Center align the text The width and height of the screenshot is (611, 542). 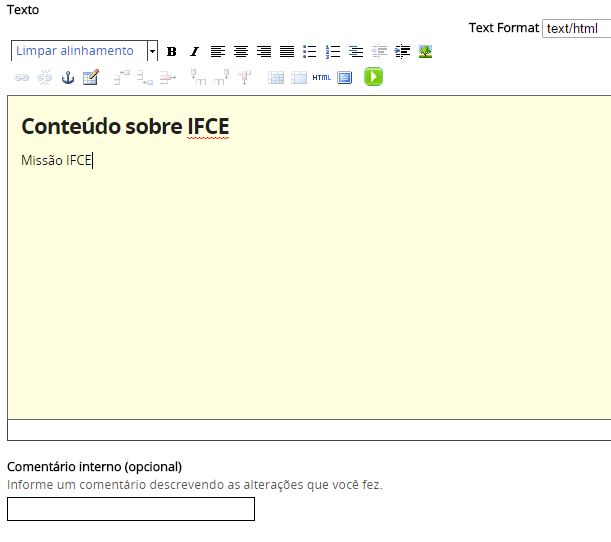tap(241, 51)
